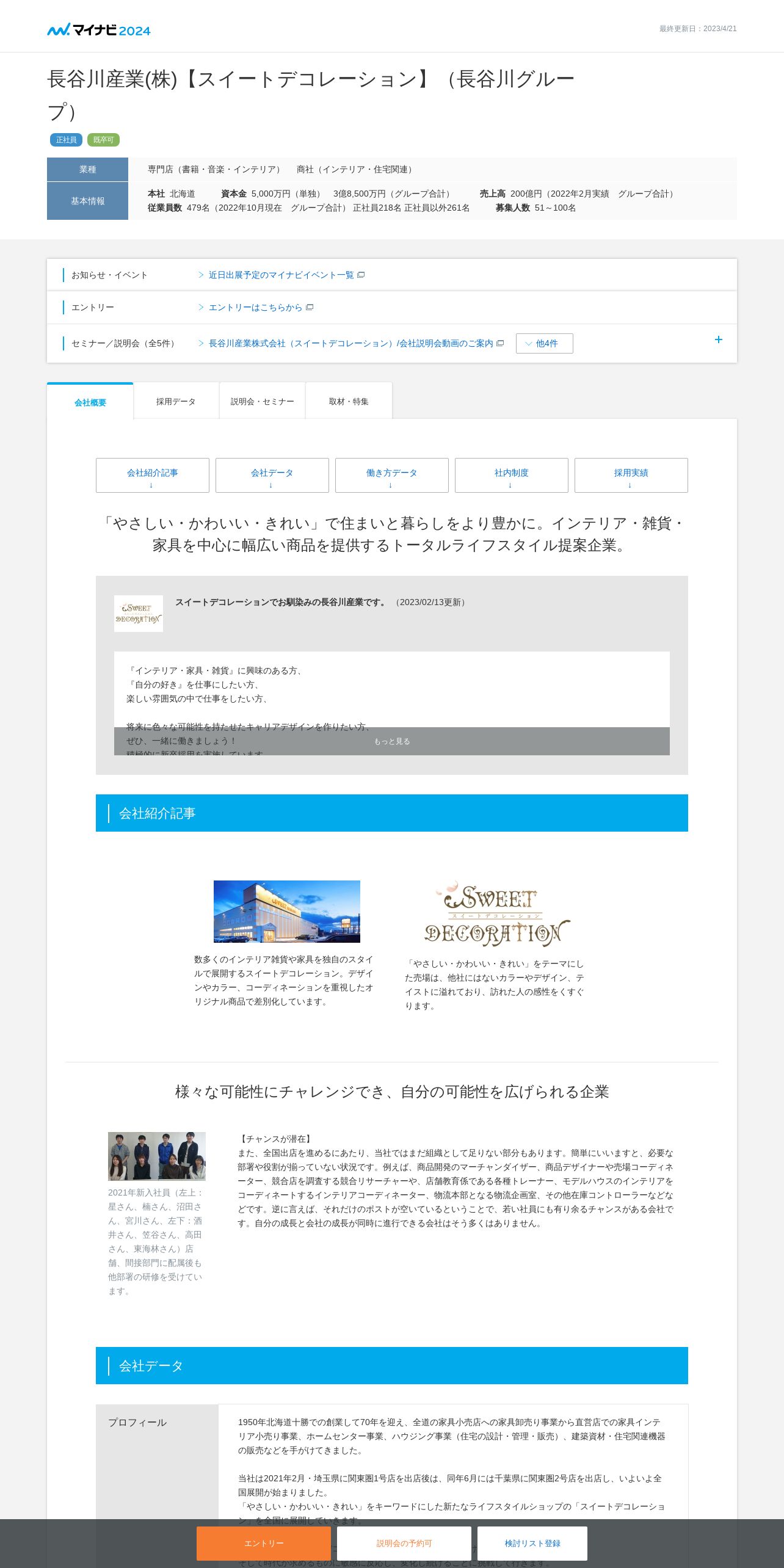Click the 会社データ blue section header
Viewport: 784px width, 1568px height.
click(x=391, y=1365)
